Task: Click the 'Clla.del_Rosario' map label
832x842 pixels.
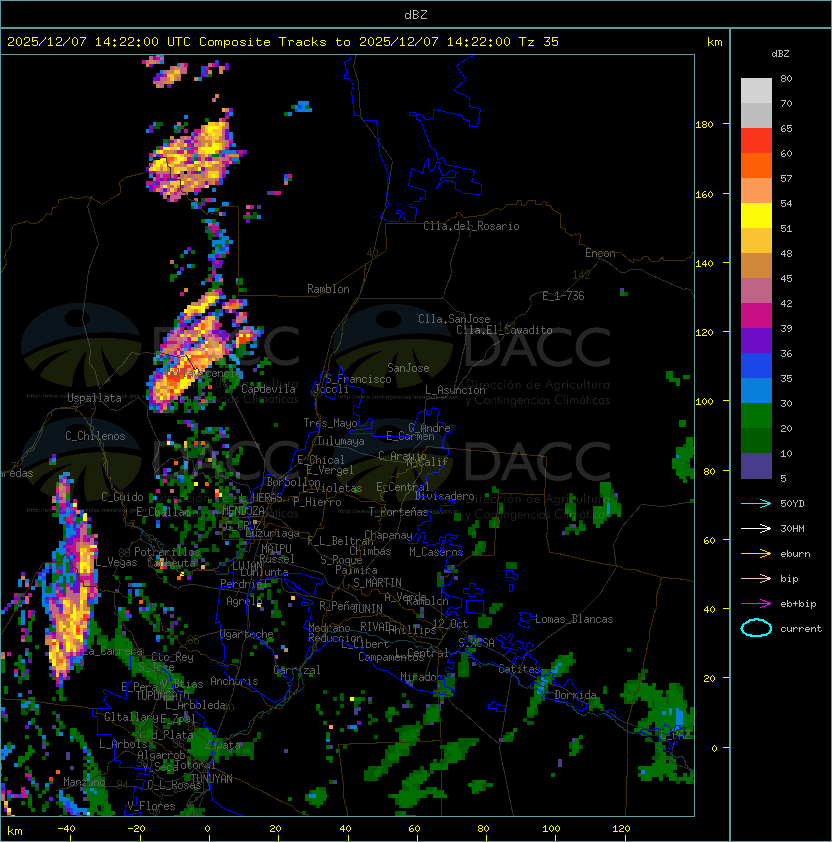Action: 471,226
